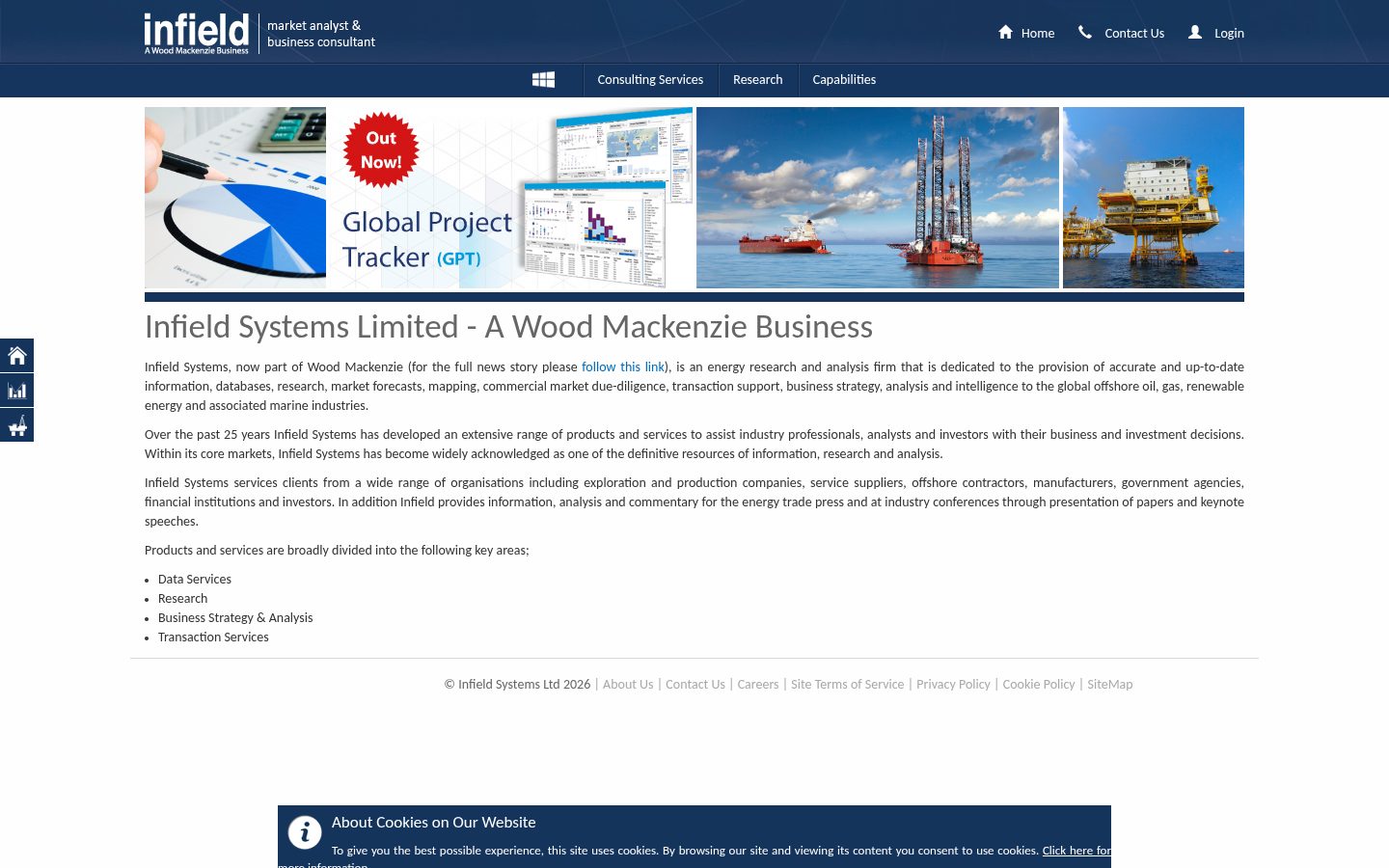The height and width of the screenshot is (868, 1389).
Task: Open Consulting Services menu
Action: point(650,80)
